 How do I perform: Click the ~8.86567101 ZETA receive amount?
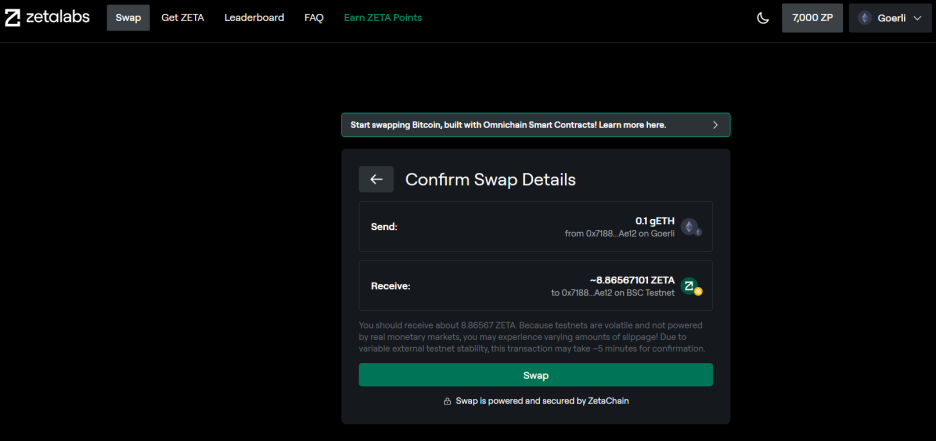tap(632, 280)
